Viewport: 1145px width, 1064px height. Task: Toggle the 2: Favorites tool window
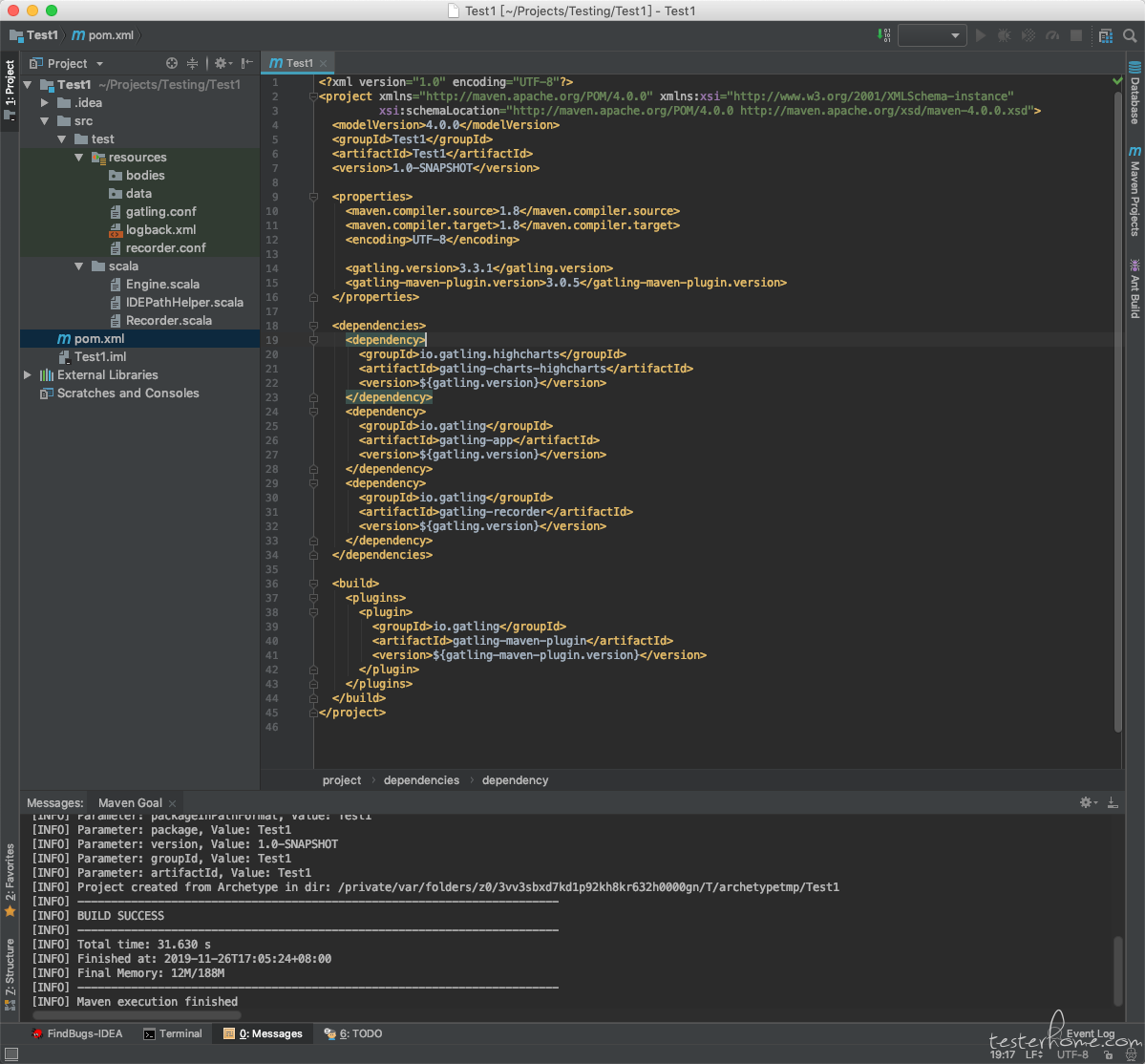[x=10, y=880]
